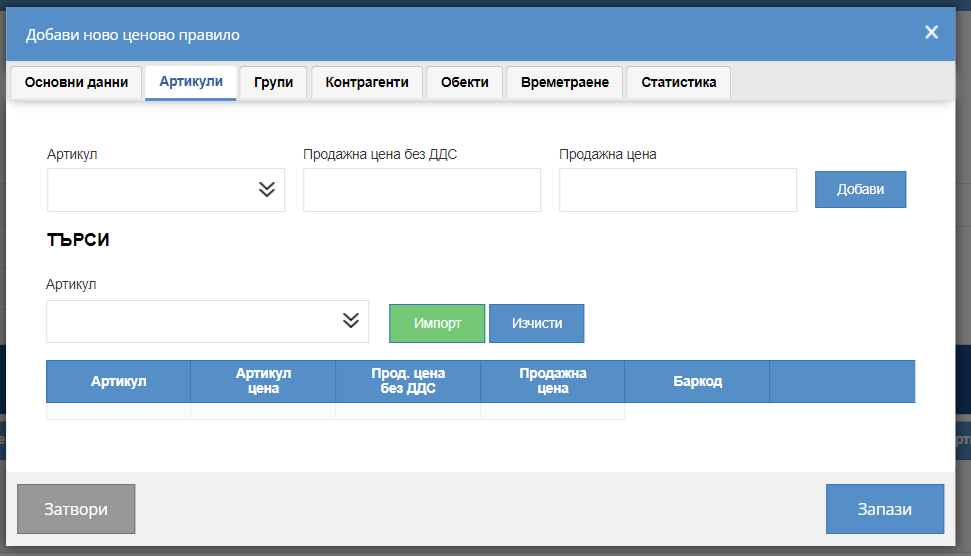Switch to the Контрагенти tab
971x556 pixels.
367,82
